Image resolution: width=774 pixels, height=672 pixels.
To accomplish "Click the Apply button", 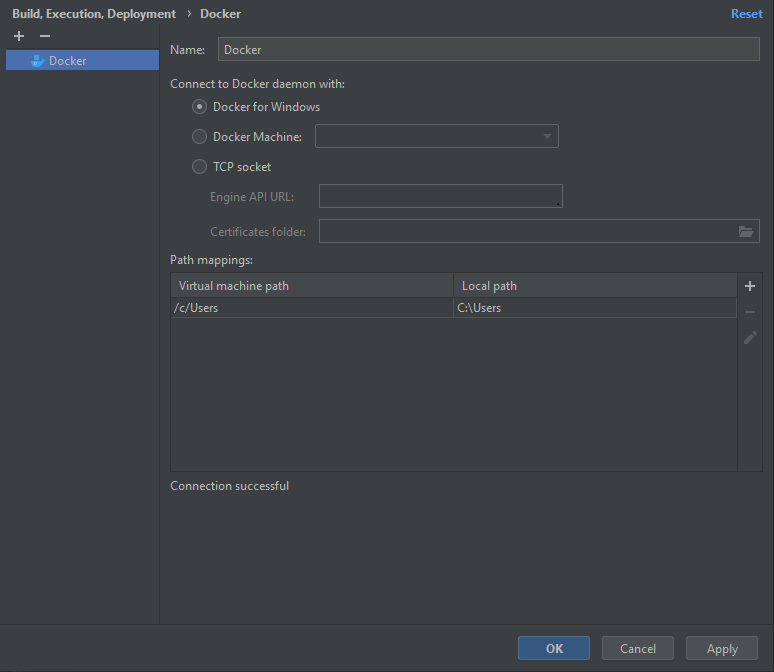I will 722,648.
